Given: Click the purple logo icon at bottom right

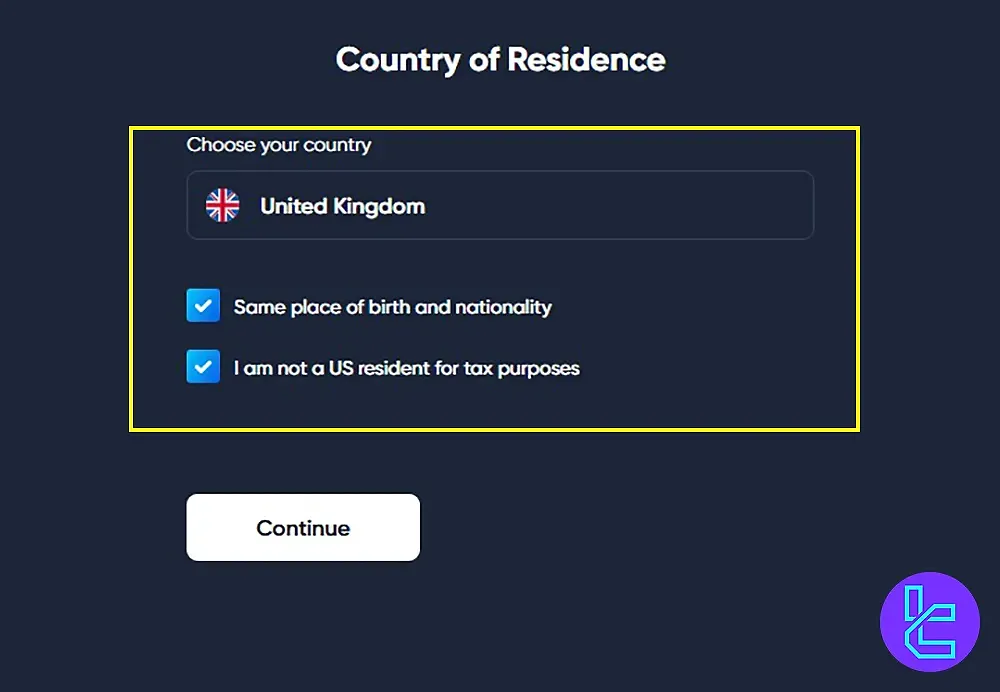Looking at the screenshot, I should click(x=929, y=621).
